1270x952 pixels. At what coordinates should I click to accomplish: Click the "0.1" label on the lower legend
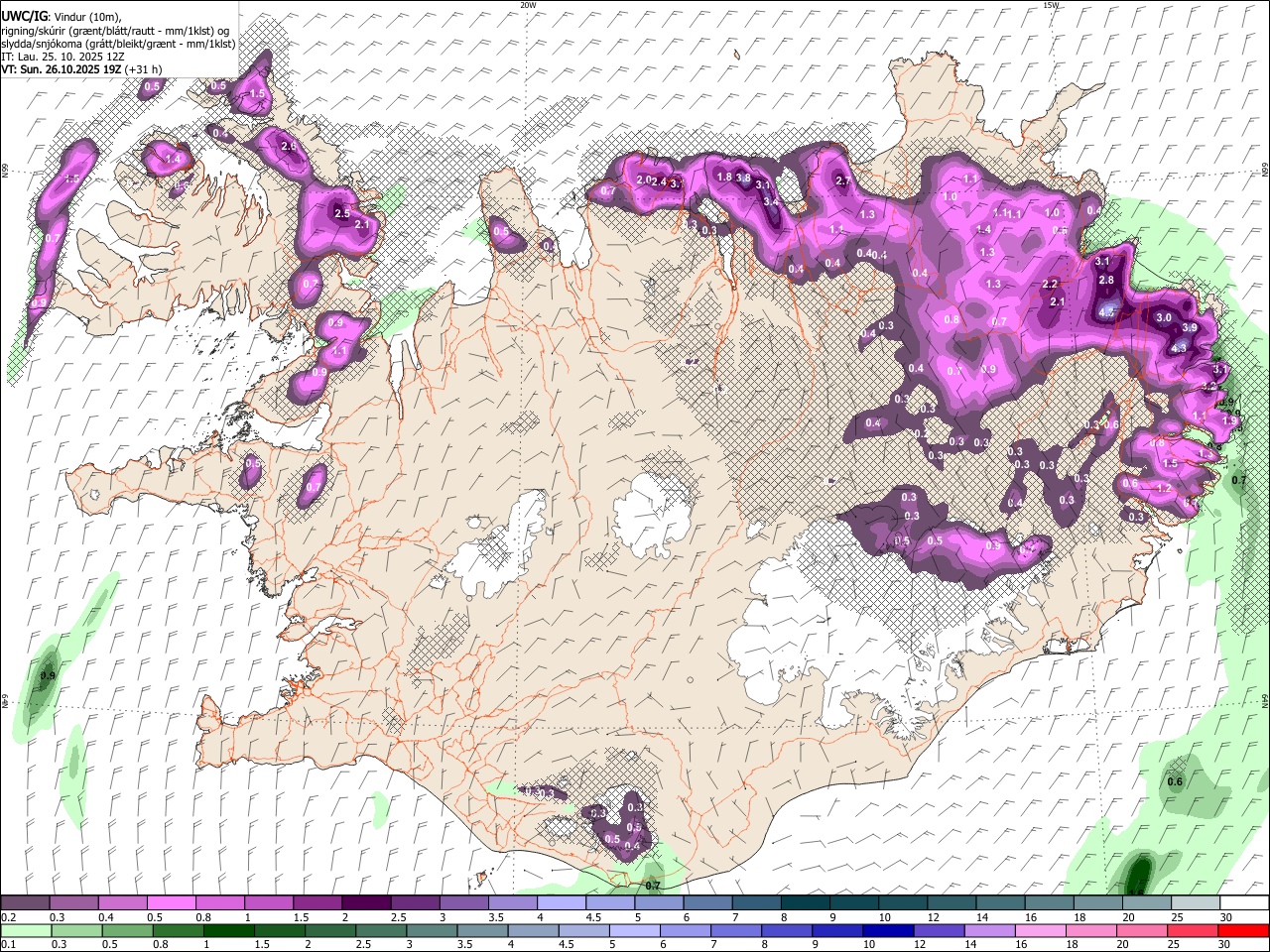[8, 945]
